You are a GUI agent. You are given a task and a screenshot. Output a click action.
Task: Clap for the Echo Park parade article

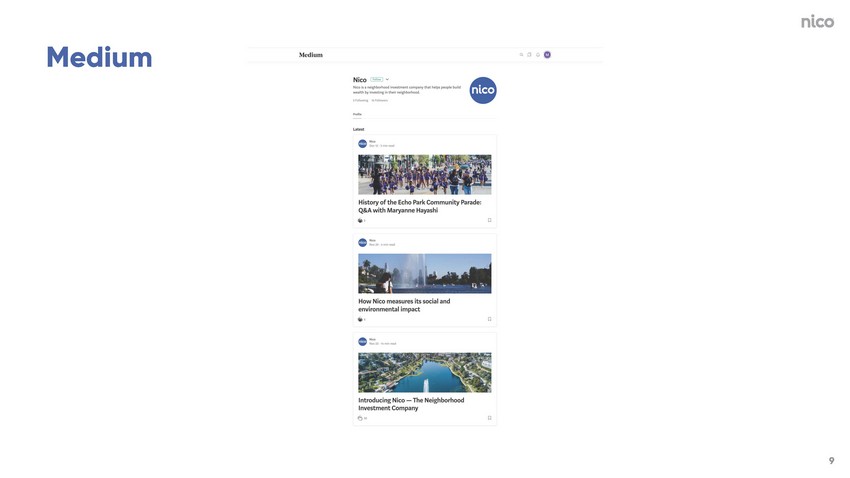[360, 221]
